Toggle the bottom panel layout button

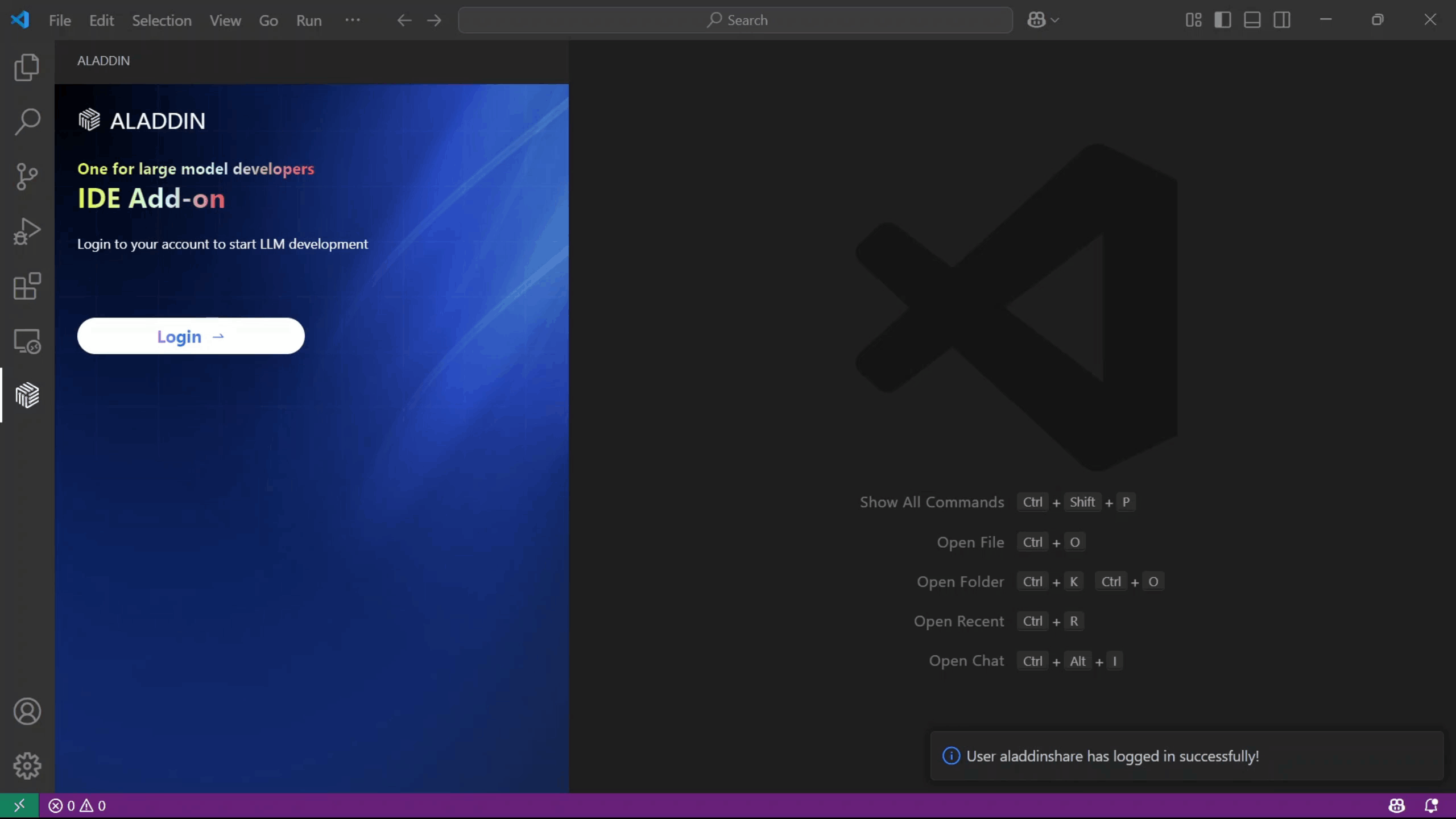(1252, 20)
